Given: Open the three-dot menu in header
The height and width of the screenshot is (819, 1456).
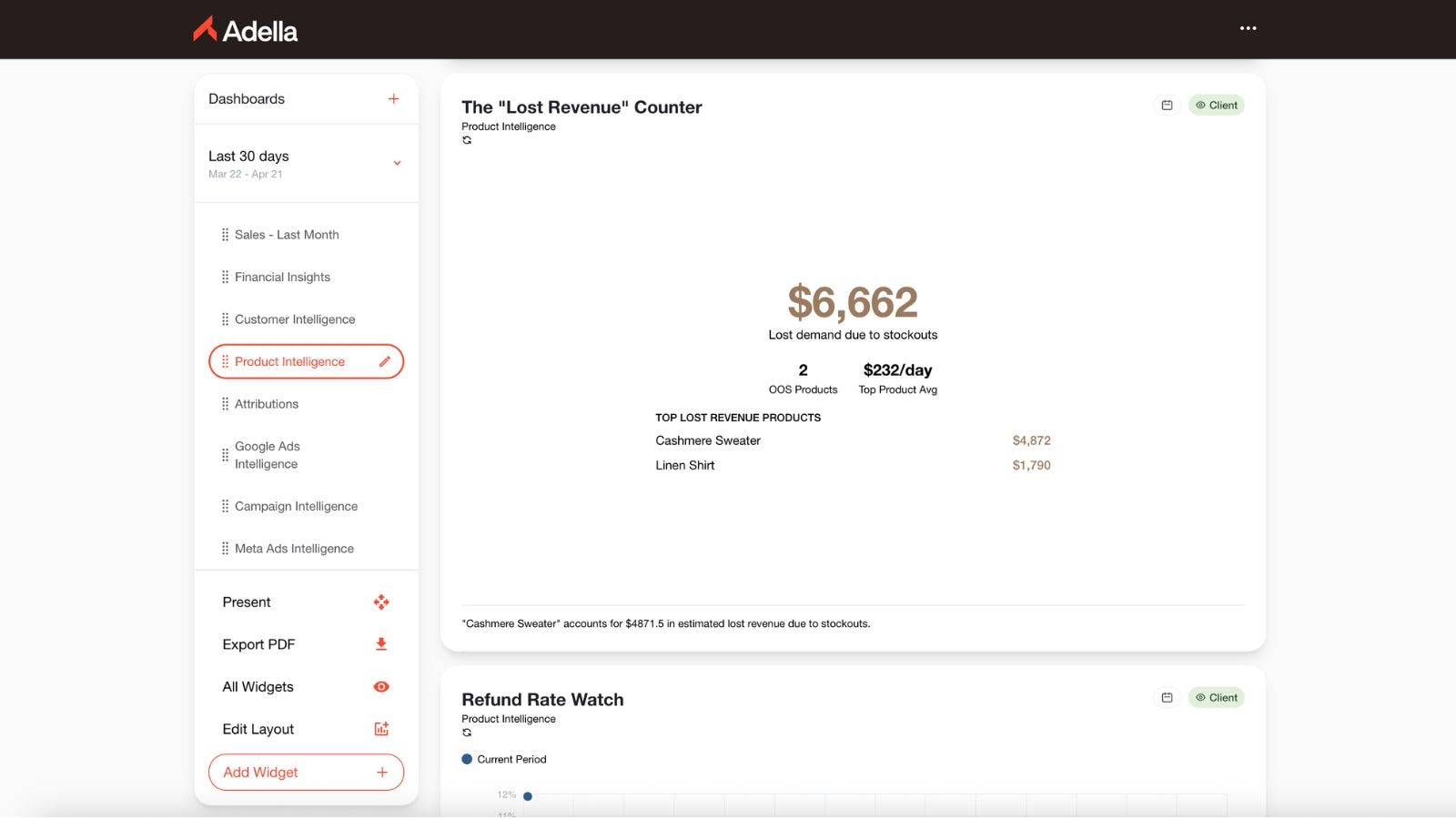Looking at the screenshot, I should point(1248,28).
